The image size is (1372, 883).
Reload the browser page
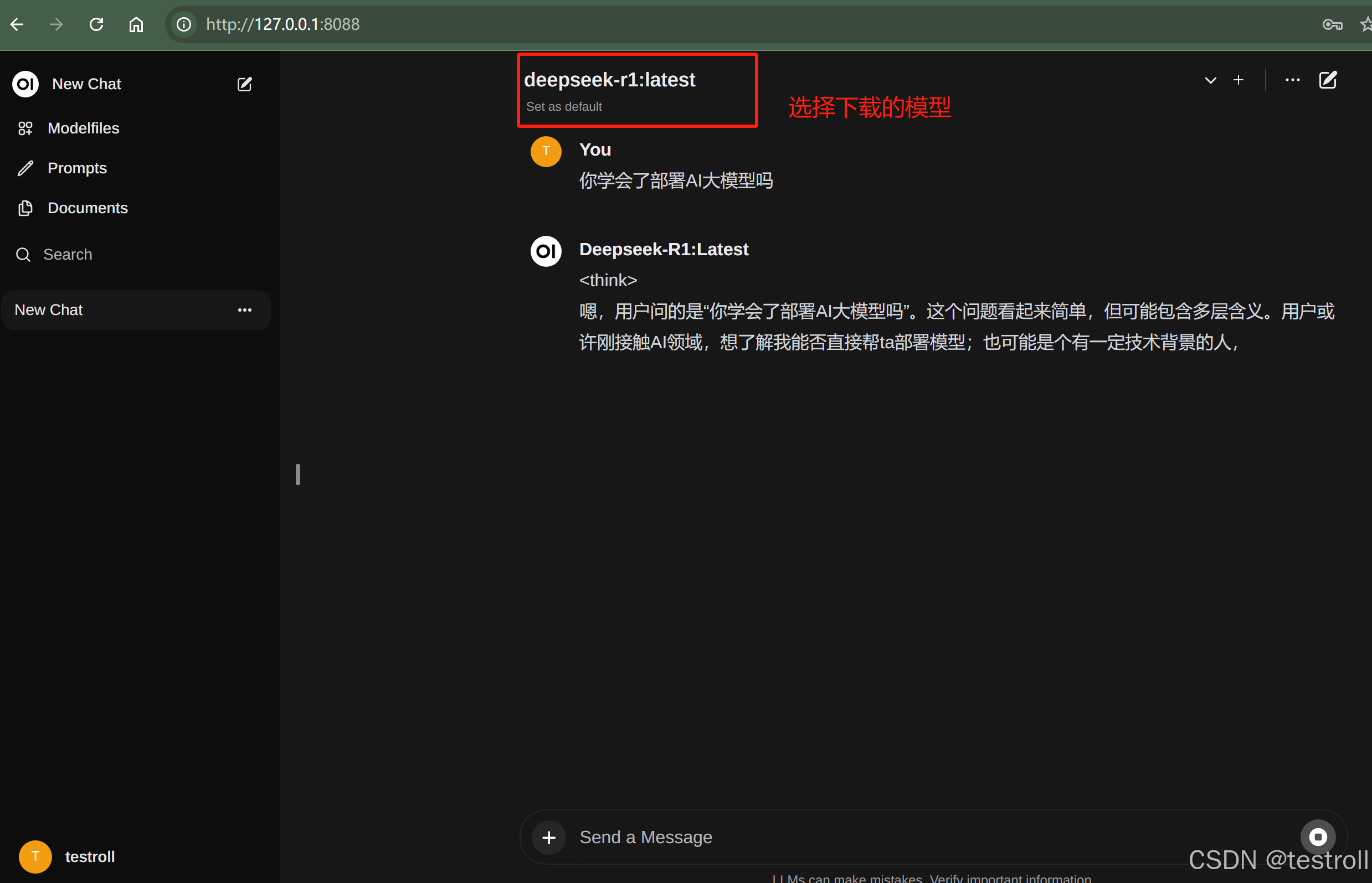pos(96,24)
